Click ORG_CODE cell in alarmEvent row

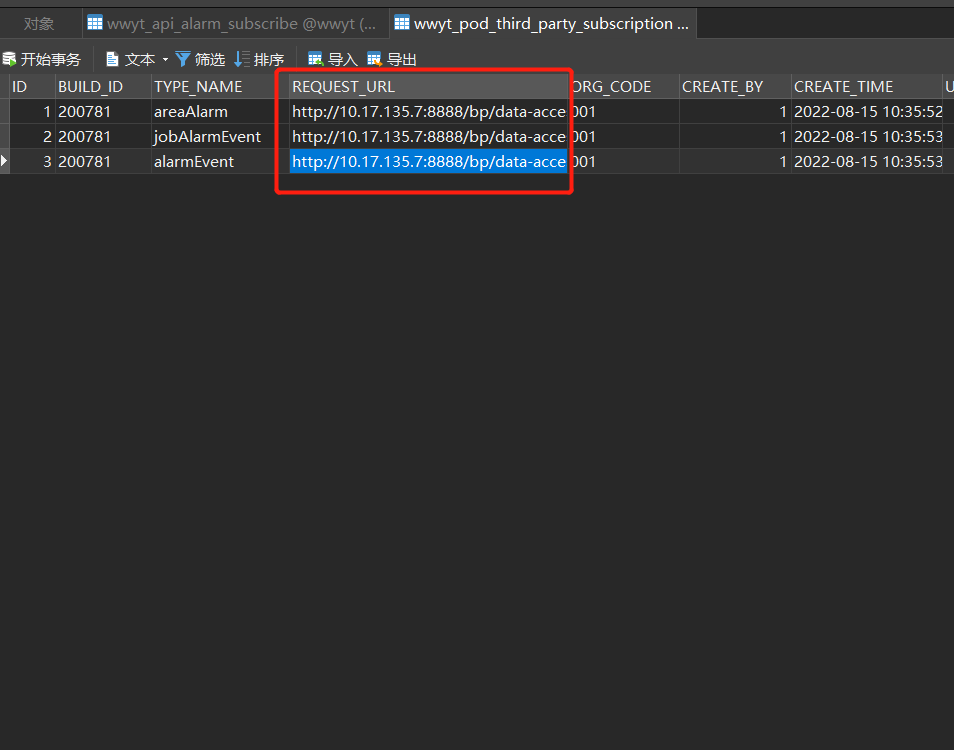click(624, 161)
